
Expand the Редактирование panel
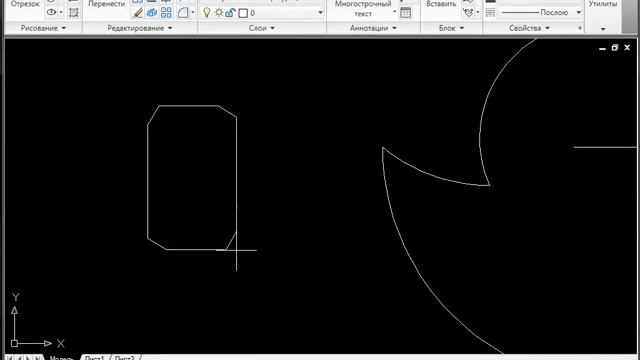click(140, 28)
